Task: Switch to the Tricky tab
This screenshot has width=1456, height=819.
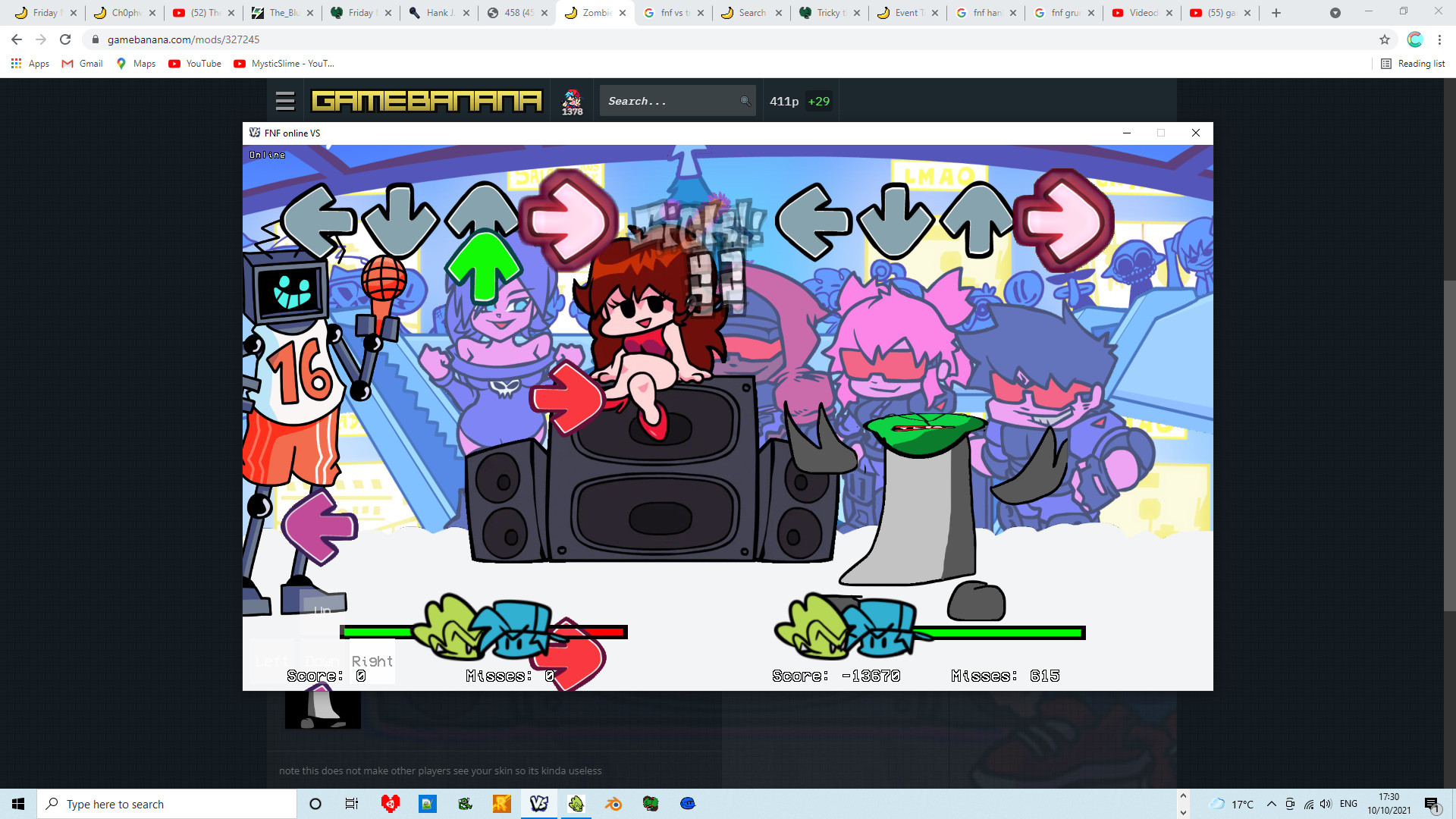Action: [x=827, y=13]
